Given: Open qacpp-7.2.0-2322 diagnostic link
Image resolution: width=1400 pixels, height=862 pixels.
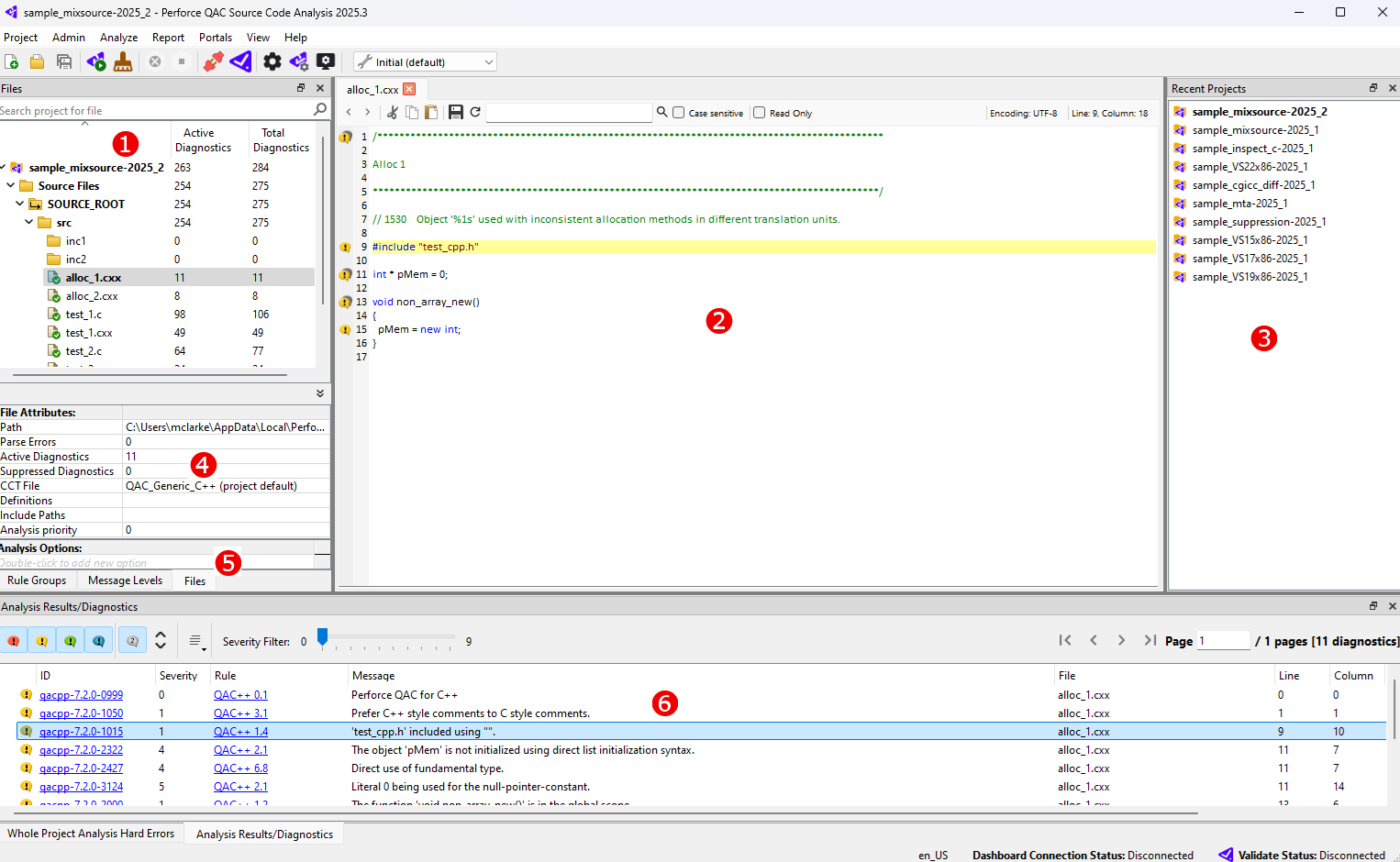Looking at the screenshot, I should [81, 750].
